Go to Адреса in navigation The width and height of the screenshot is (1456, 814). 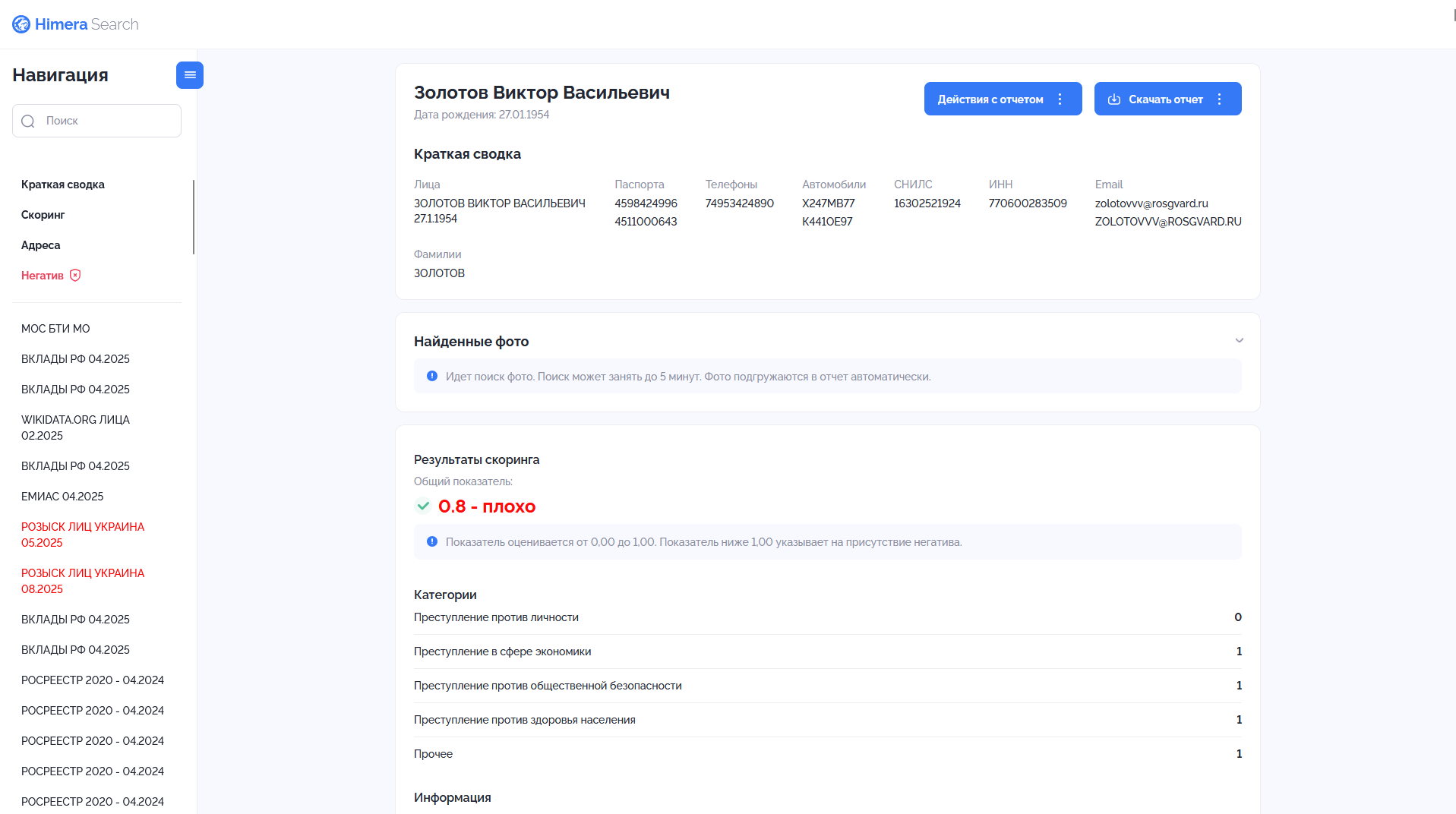pyautogui.click(x=41, y=245)
